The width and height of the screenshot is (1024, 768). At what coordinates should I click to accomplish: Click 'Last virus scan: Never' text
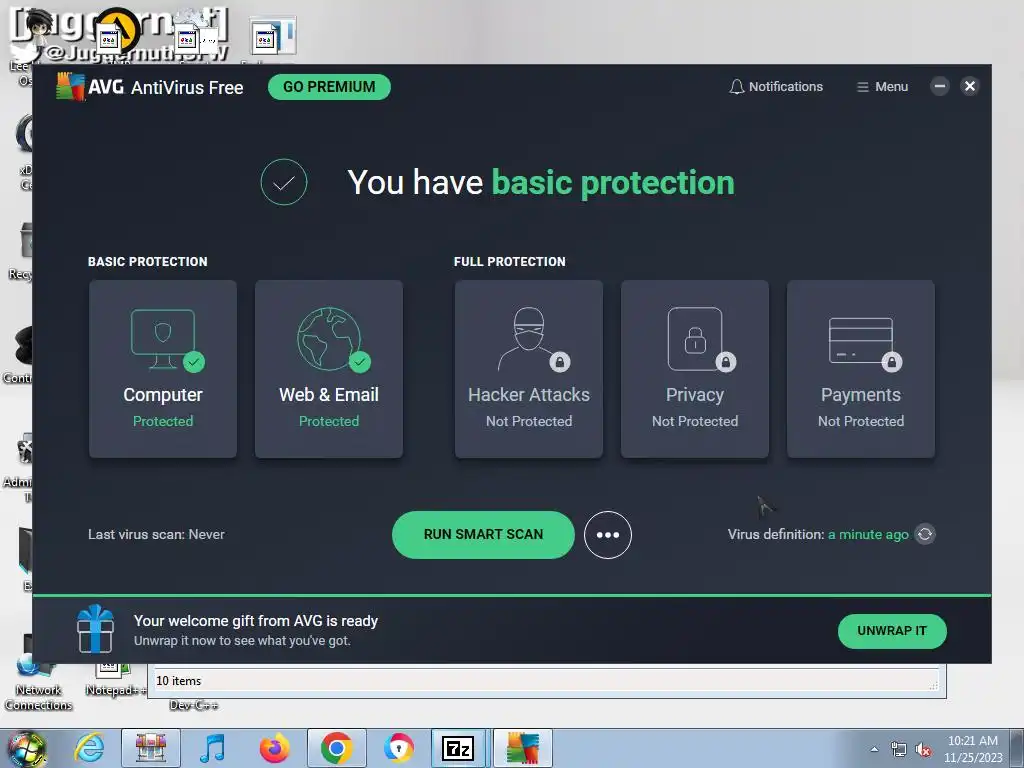pyautogui.click(x=156, y=534)
